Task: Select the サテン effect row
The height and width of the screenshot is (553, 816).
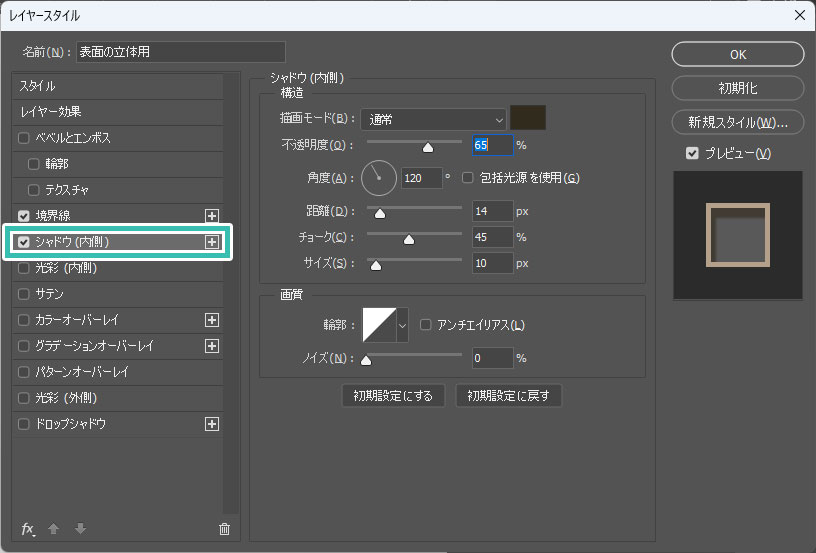Action: pyautogui.click(x=118, y=294)
